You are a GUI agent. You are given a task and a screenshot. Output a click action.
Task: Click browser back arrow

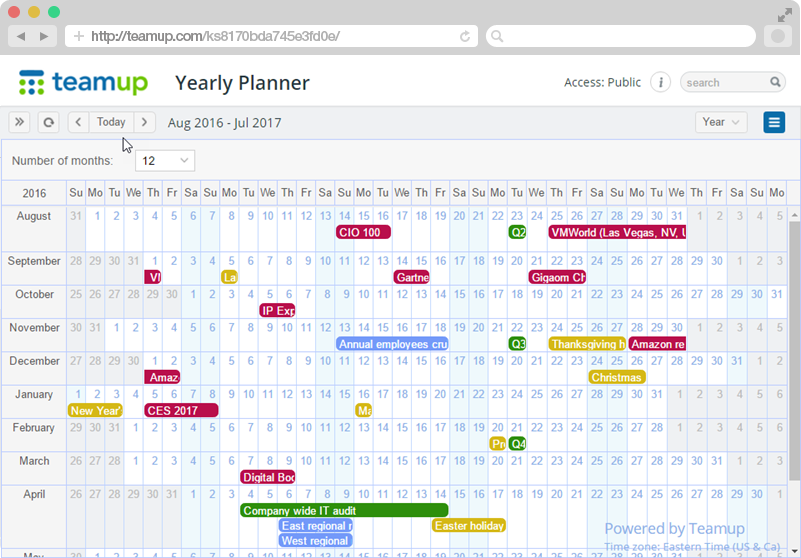(21, 36)
